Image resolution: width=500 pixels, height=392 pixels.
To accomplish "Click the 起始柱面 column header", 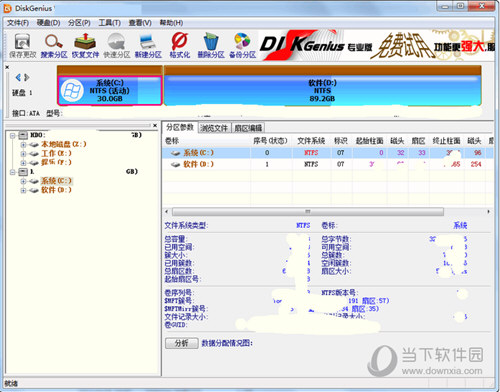I will point(370,141).
